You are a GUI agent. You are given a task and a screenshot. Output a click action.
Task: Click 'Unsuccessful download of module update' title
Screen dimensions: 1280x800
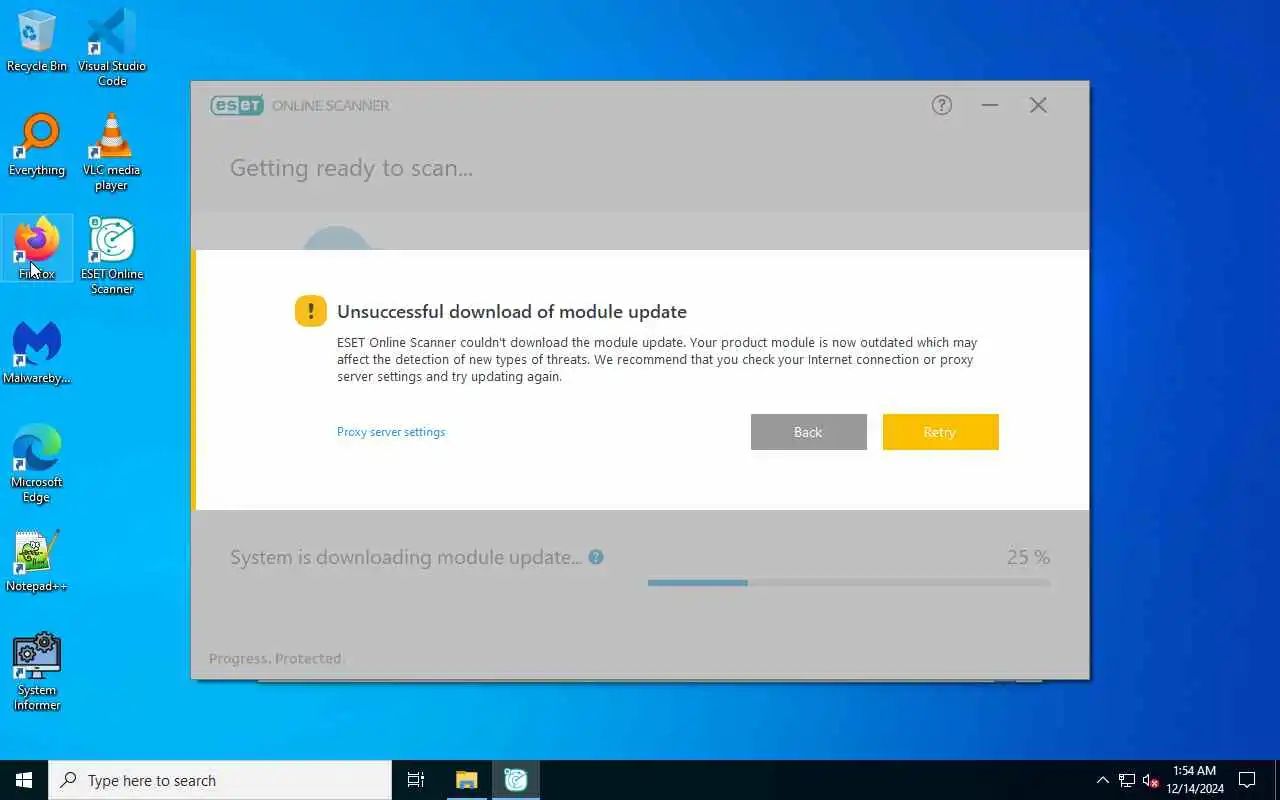pos(512,311)
